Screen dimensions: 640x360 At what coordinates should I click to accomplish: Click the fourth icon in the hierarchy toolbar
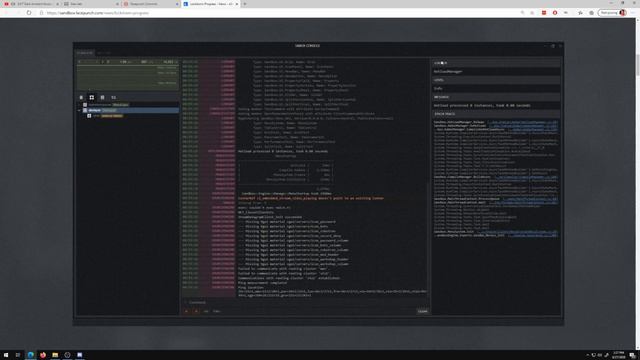pos(113,98)
